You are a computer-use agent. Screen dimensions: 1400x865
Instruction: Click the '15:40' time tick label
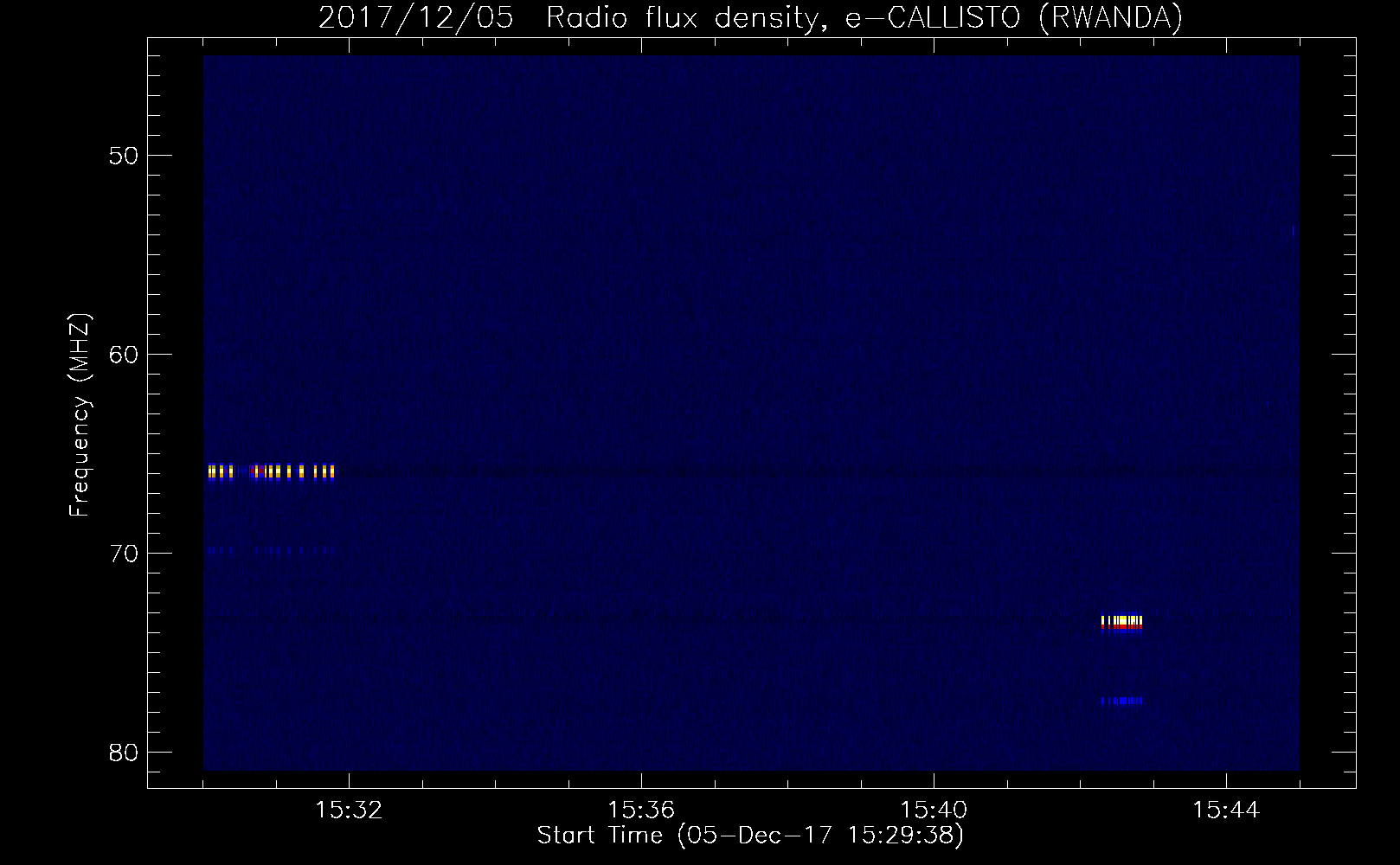pos(934,811)
